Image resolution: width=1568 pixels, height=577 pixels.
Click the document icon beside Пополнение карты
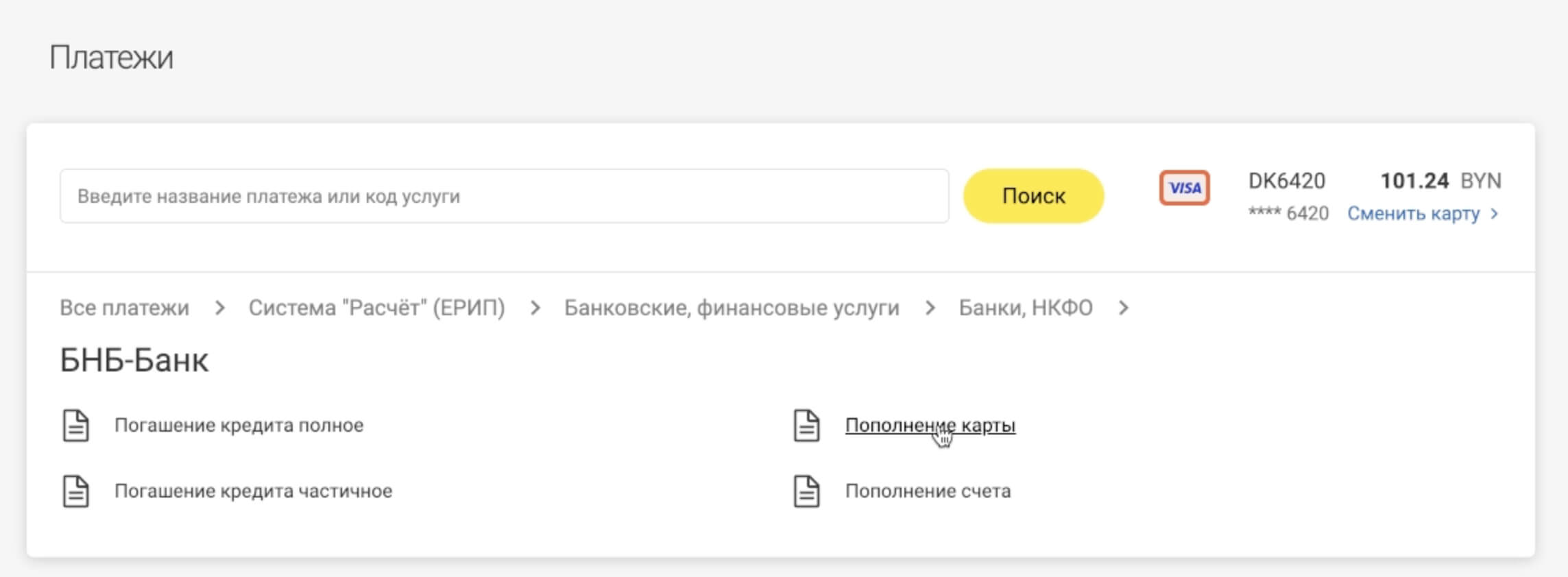806,426
